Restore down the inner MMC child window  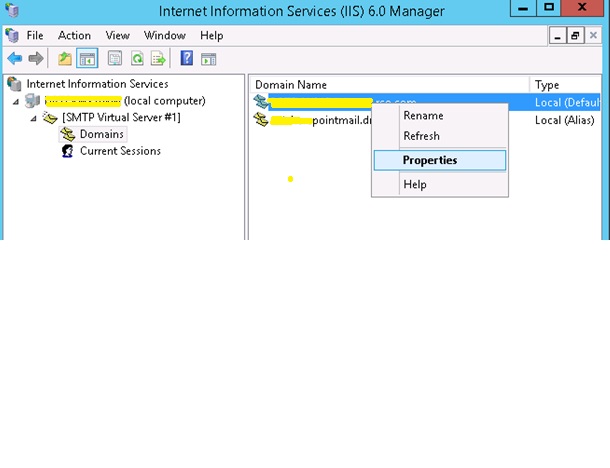(575, 36)
